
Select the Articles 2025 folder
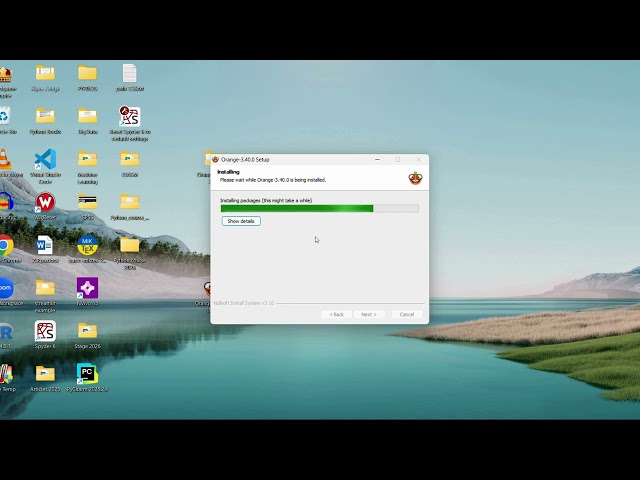tap(45, 374)
